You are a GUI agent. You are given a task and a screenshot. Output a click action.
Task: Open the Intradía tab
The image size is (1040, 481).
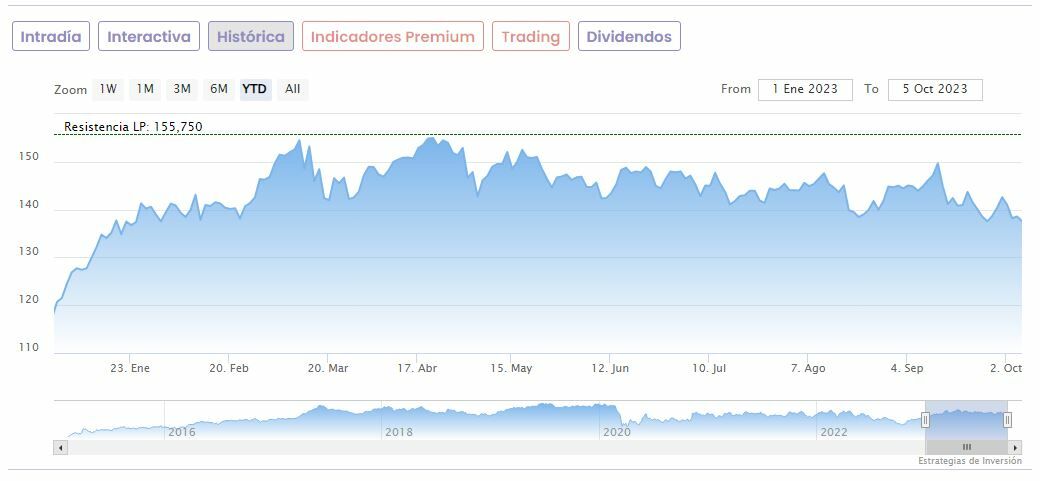tap(51, 37)
